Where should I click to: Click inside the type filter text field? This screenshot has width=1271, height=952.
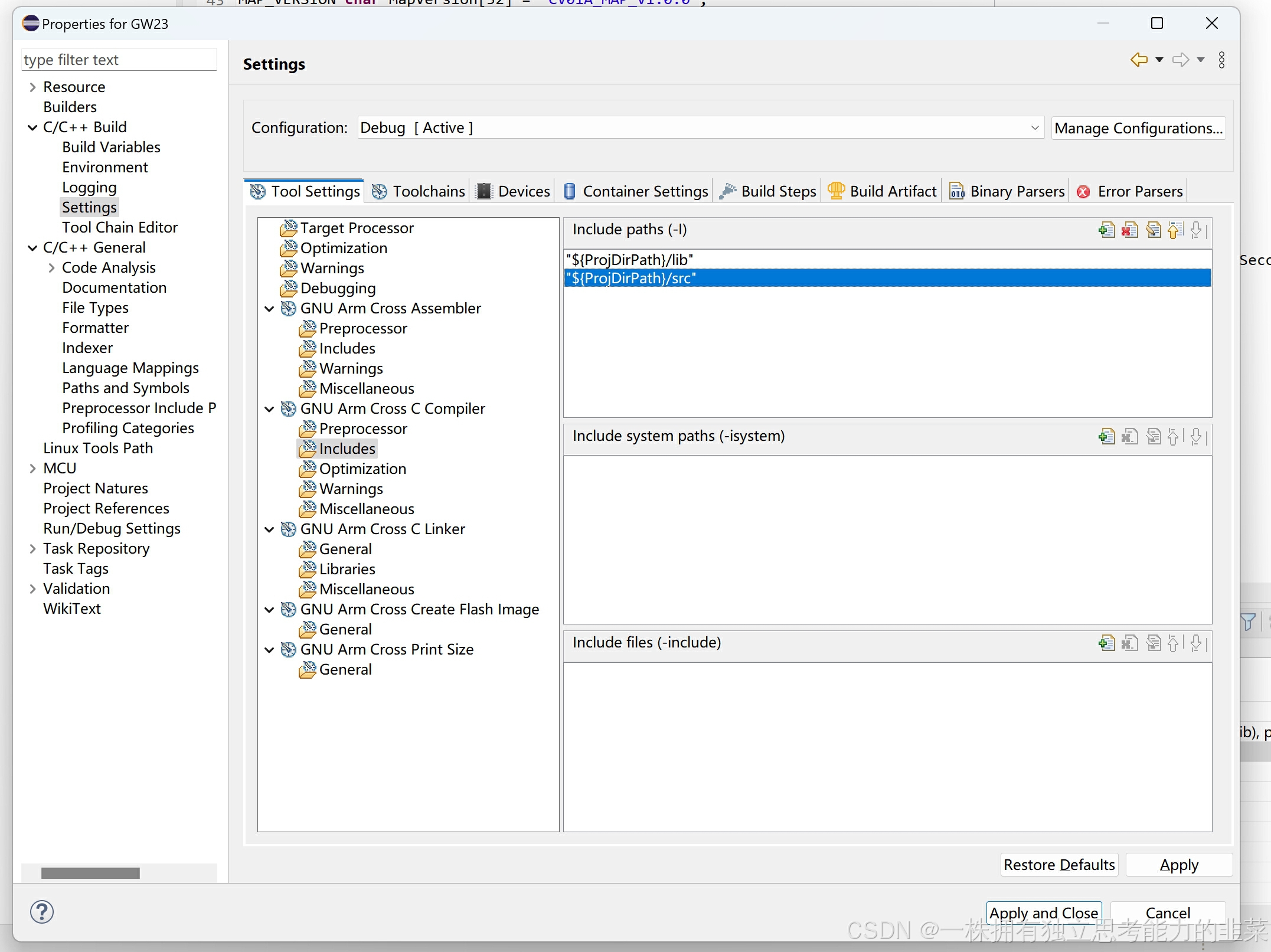click(x=118, y=60)
